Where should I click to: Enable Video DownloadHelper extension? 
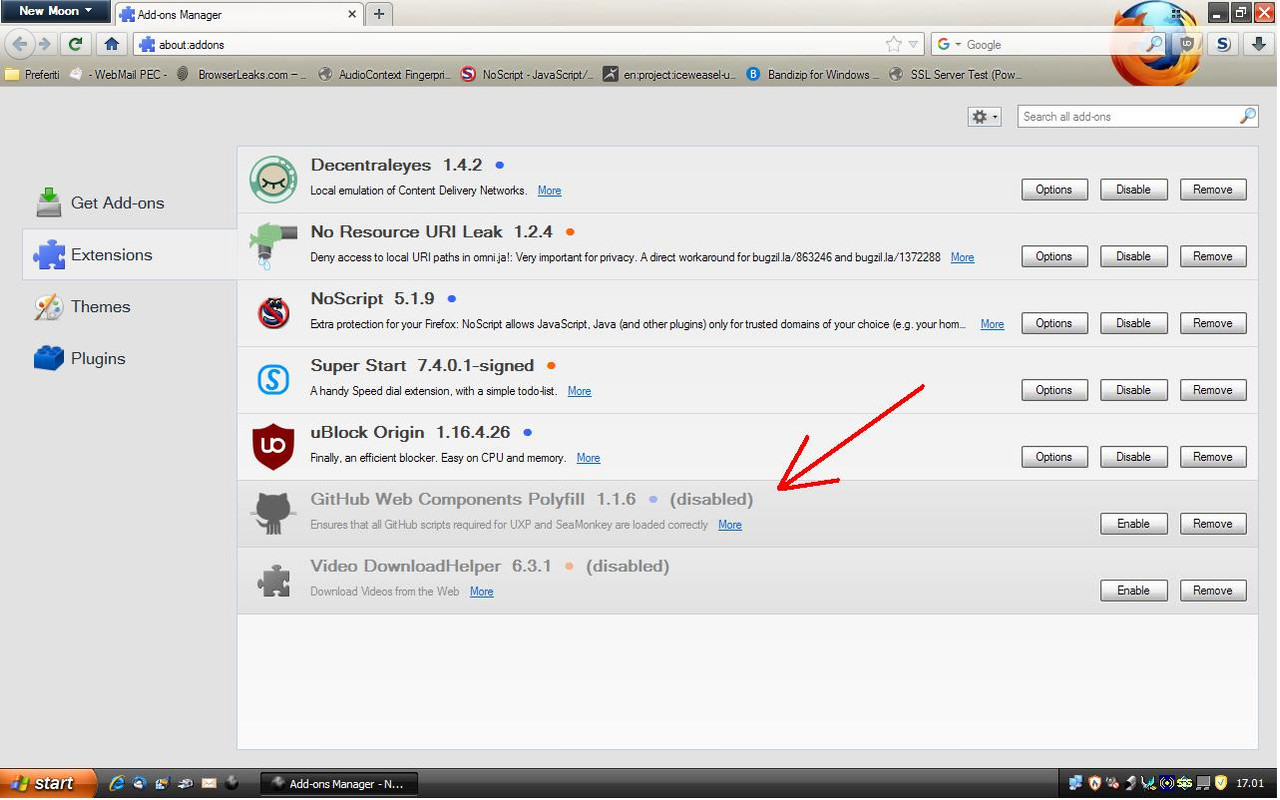point(1133,591)
